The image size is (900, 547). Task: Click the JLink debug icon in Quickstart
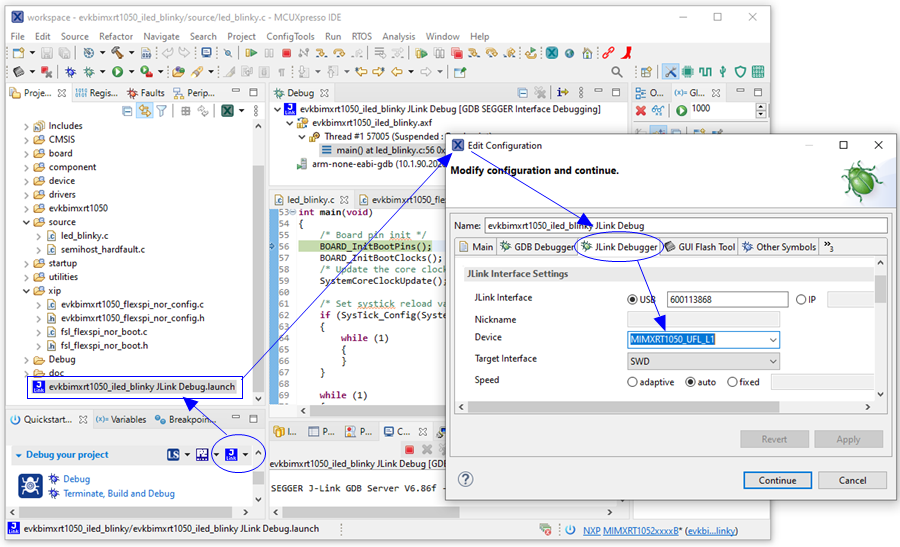point(231,455)
